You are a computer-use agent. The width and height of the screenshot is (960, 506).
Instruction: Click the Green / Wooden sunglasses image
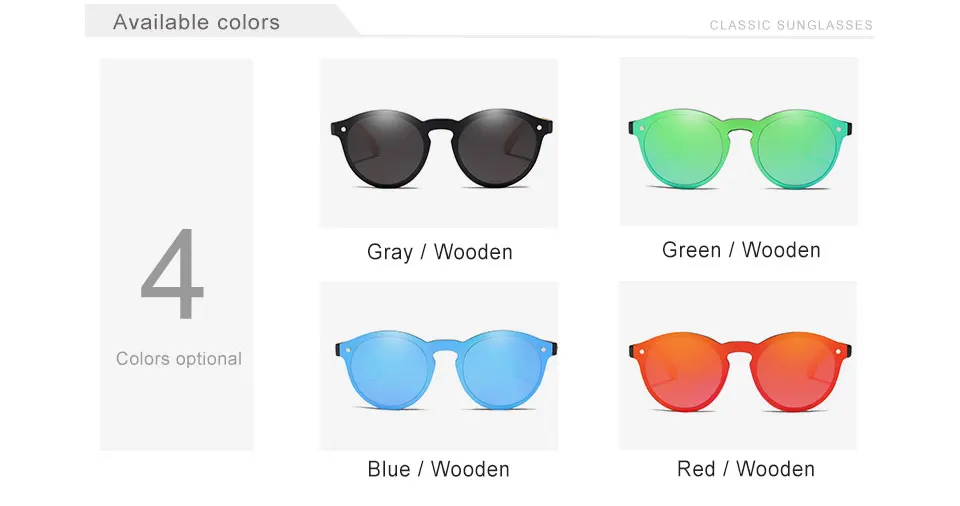pyautogui.click(x=739, y=142)
